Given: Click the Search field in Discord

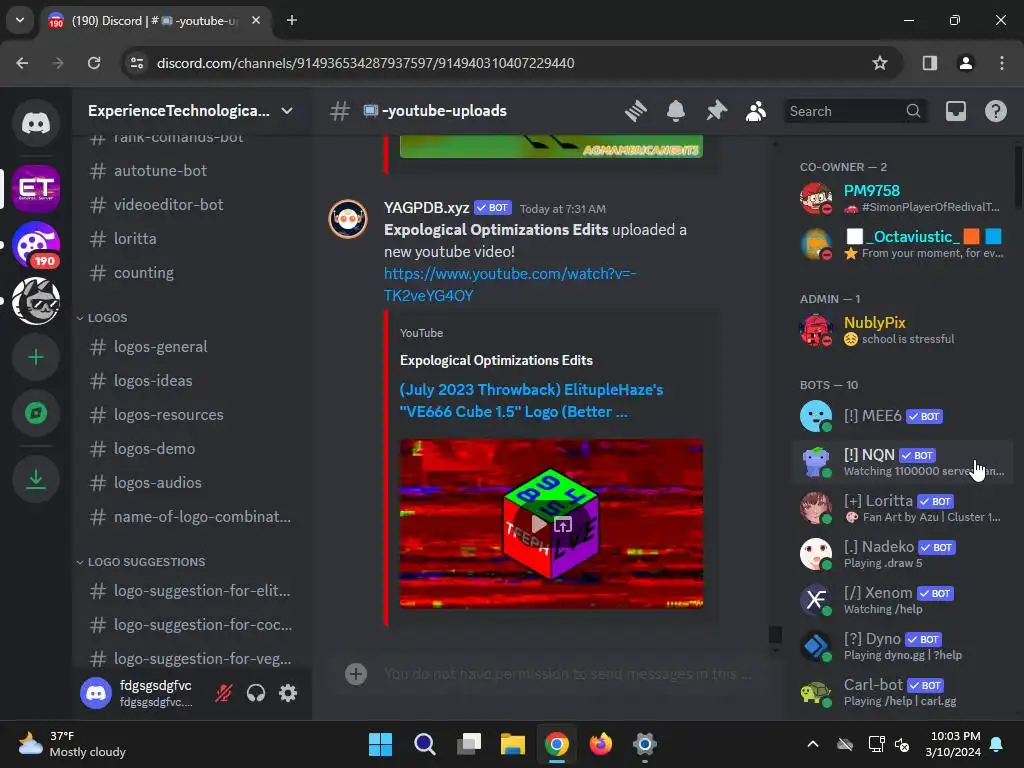Looking at the screenshot, I should 854,111.
